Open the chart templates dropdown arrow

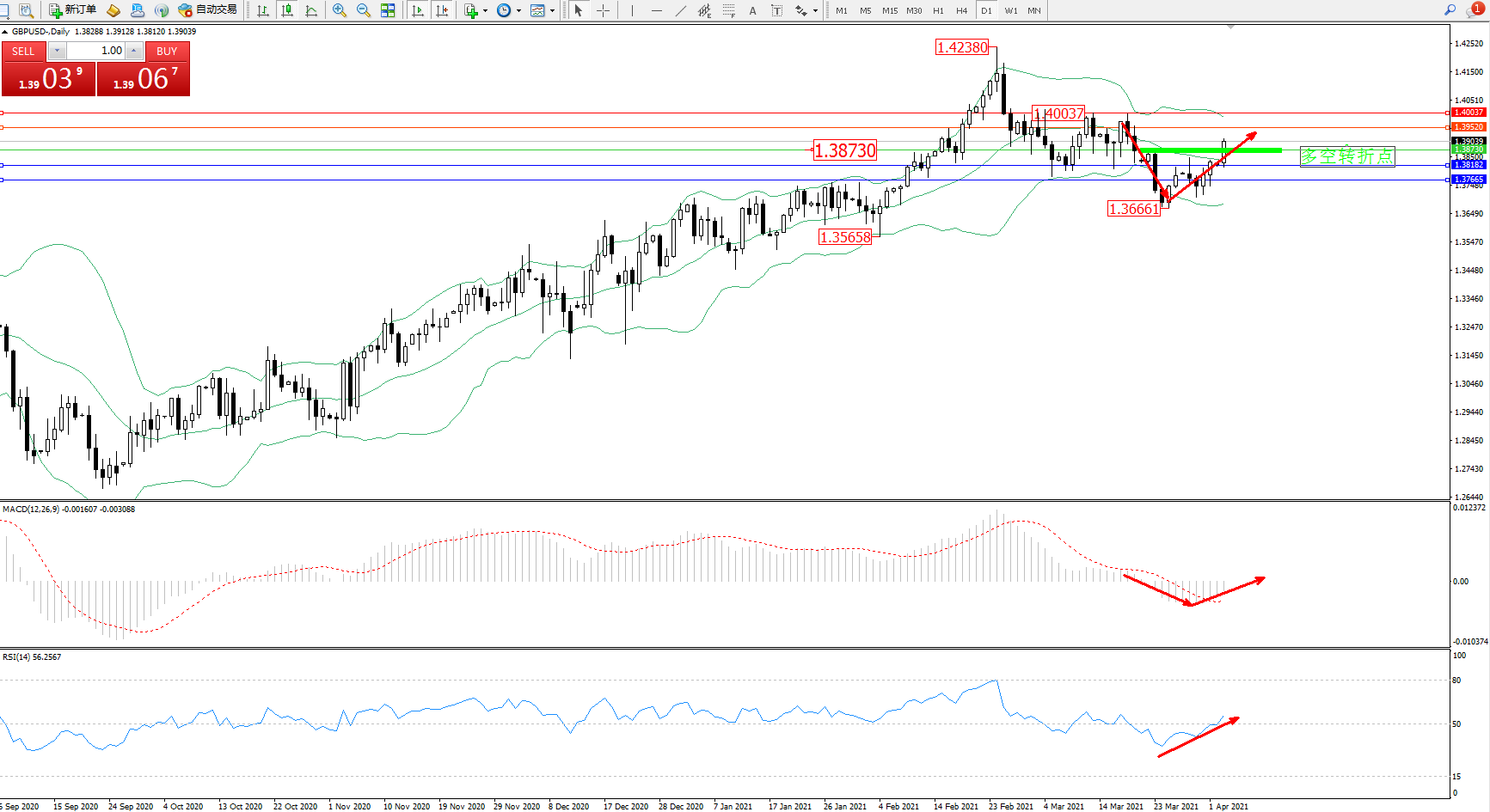[x=552, y=11]
